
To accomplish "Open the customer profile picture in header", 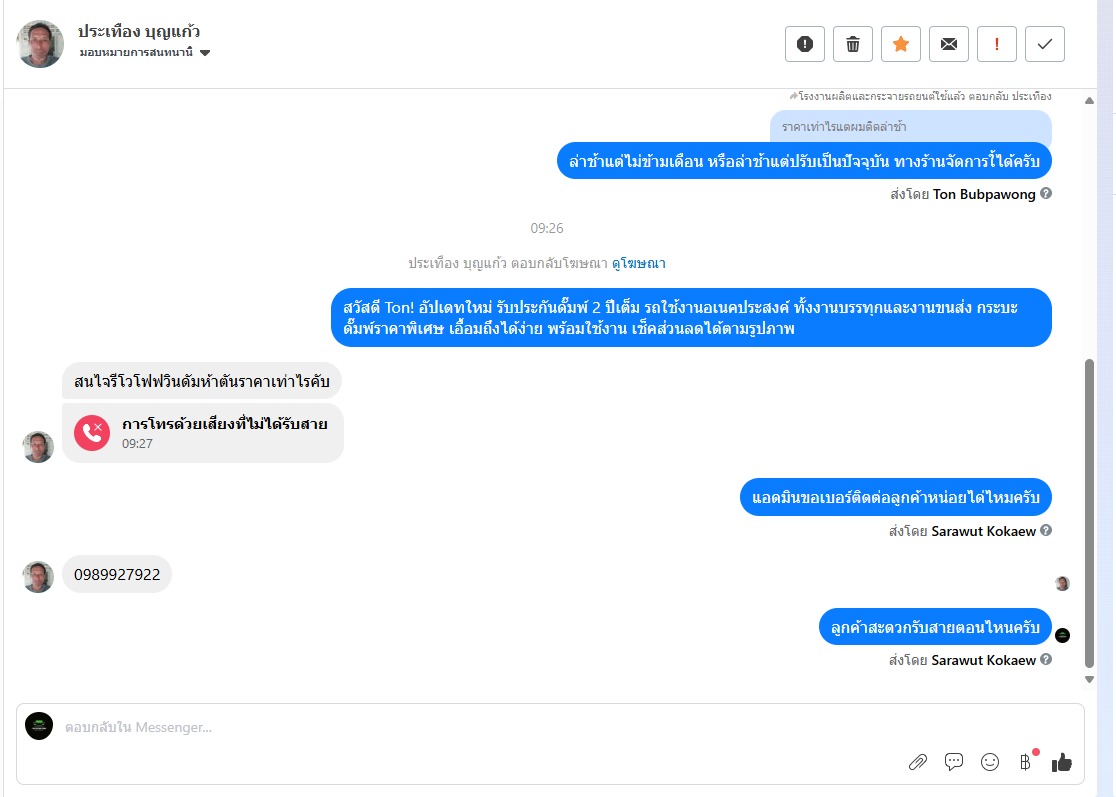I will coord(40,44).
